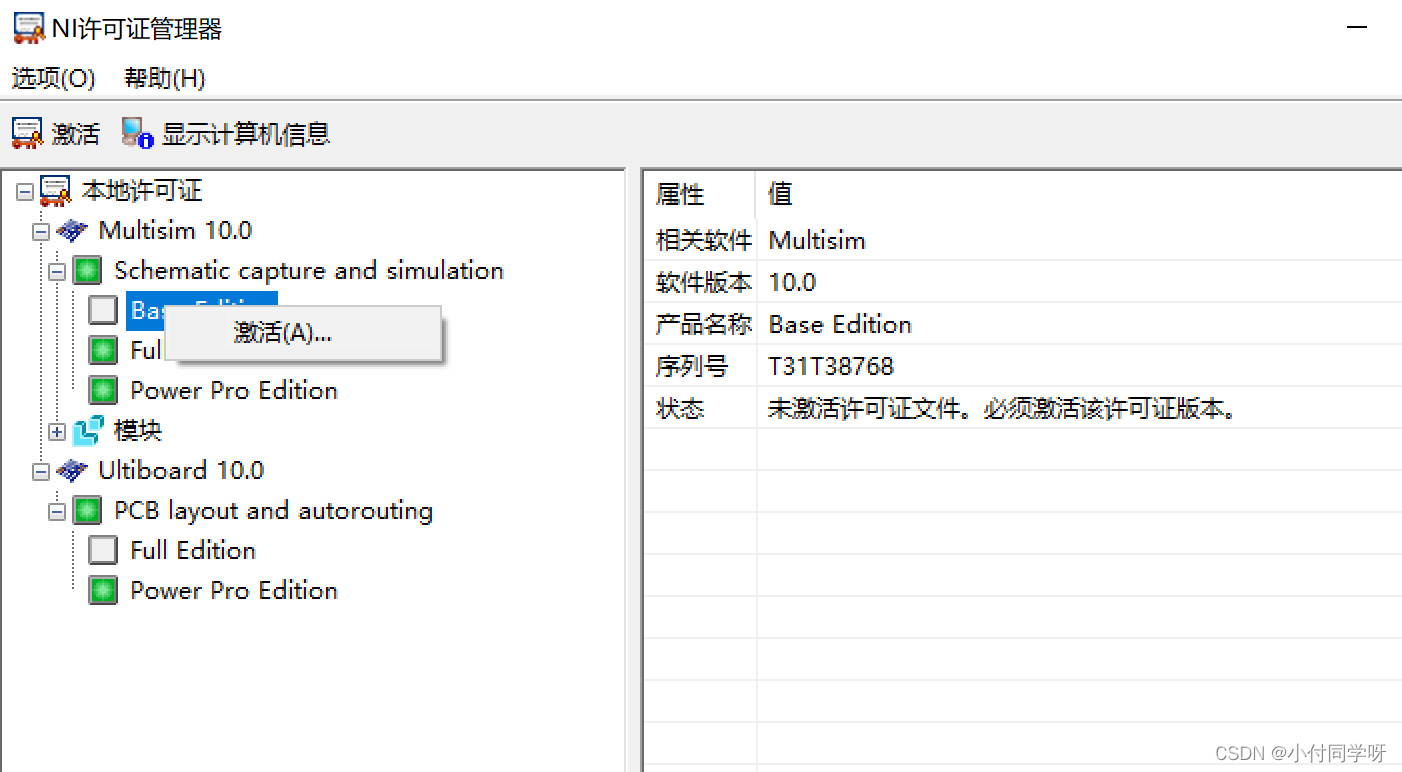Click green status icon beside Multisim Full Edition
1402x772 pixels.
click(x=103, y=350)
